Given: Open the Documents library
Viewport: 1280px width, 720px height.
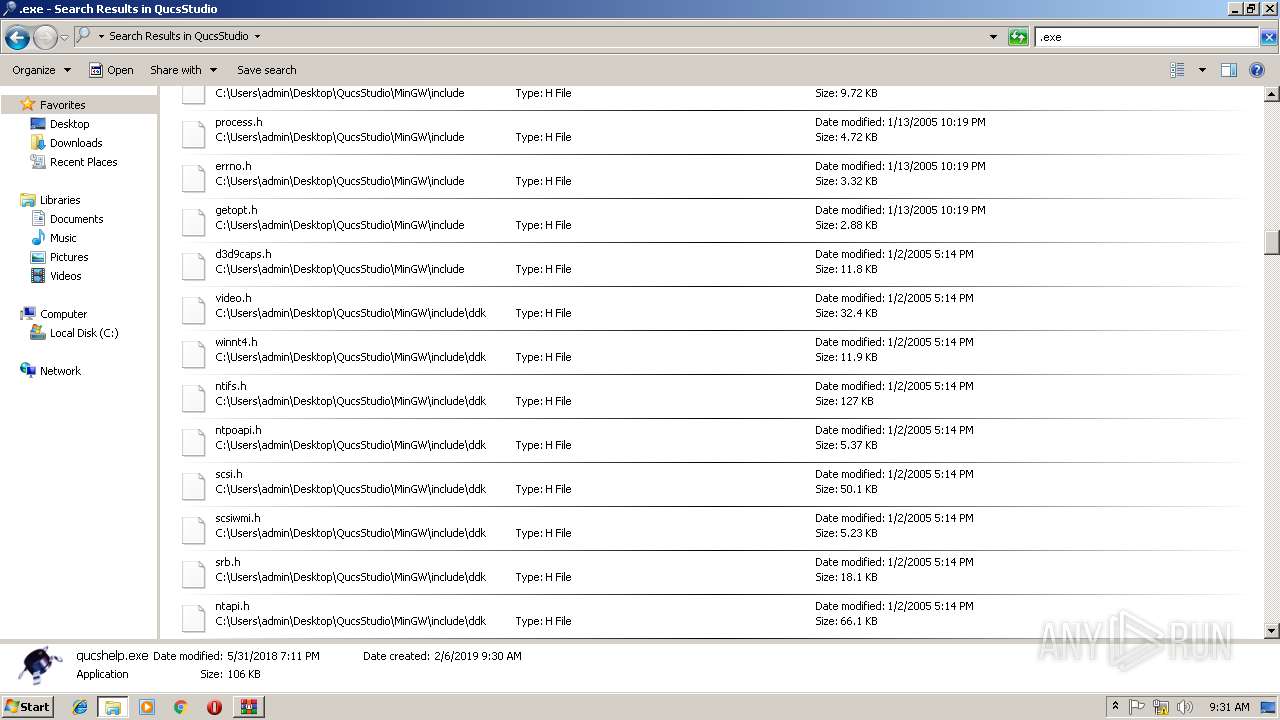Looking at the screenshot, I should 76,219.
